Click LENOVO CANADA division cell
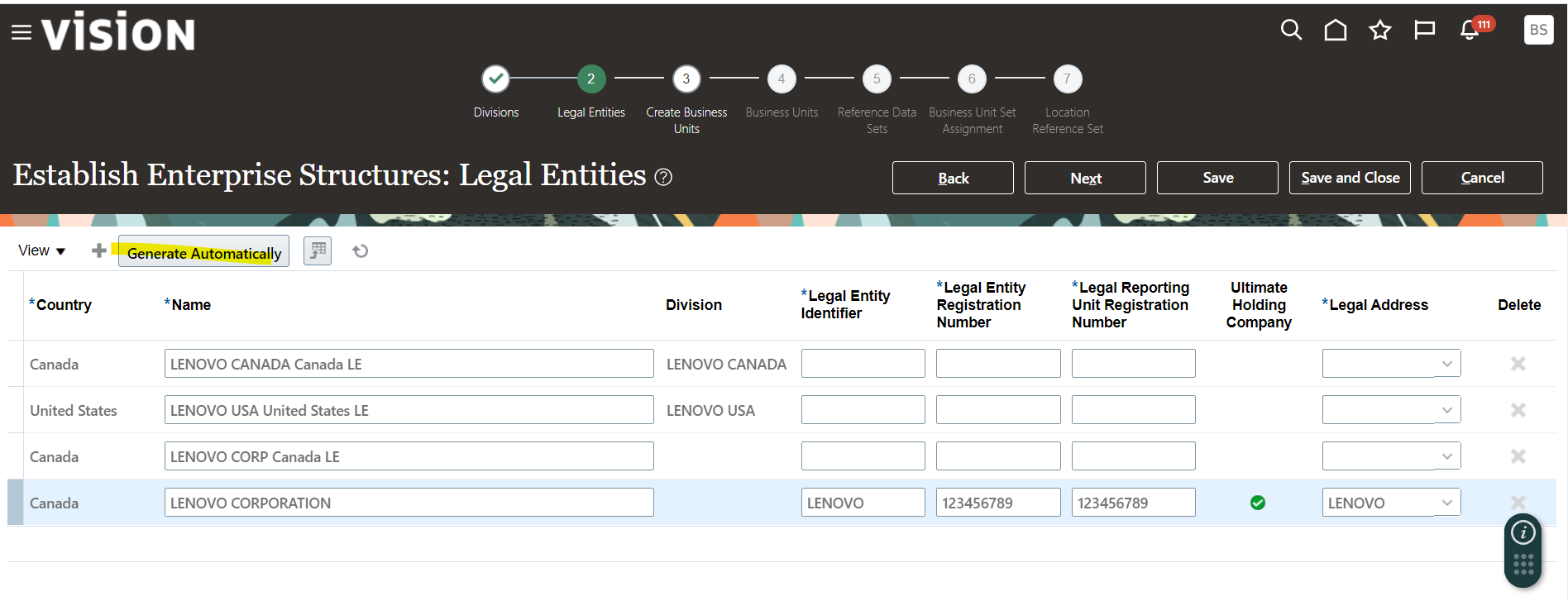This screenshot has width=1568, height=601. (726, 365)
